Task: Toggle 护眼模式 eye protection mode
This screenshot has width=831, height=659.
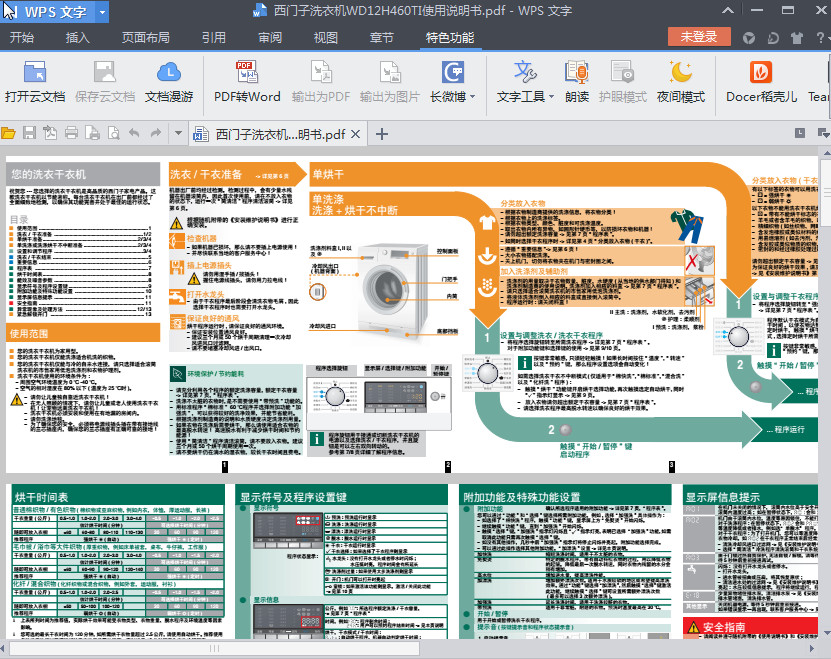Action: [x=623, y=82]
